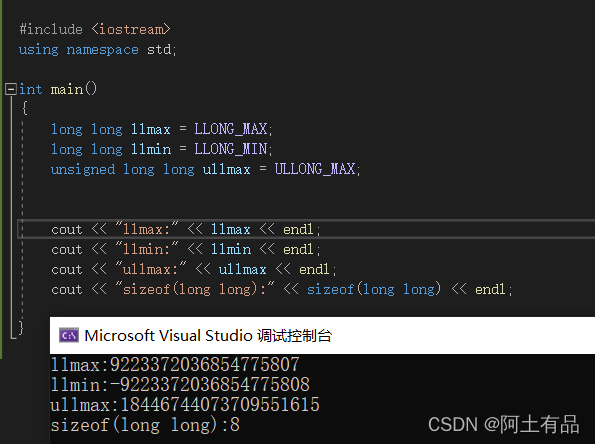The image size is (595, 444).
Task: Click console output 'sizeof(long long):8'
Action: (x=145, y=425)
